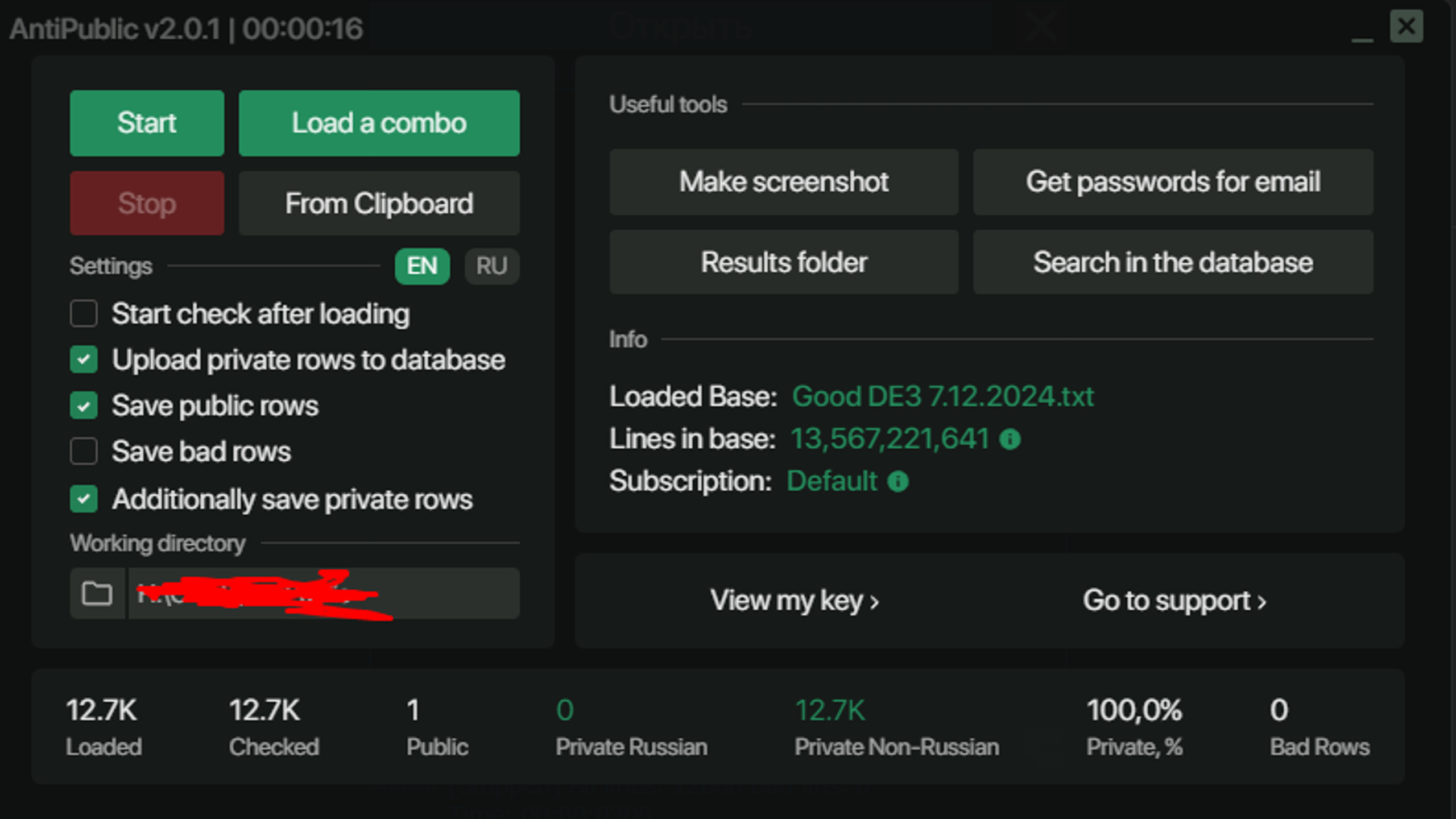This screenshot has height=819, width=1456.
Task: Click the working directory folder icon
Action: click(97, 594)
